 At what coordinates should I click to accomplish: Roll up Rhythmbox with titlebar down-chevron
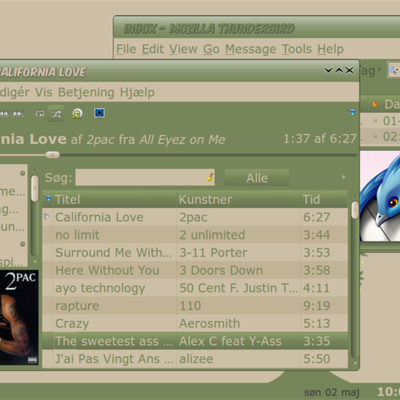tap(328, 70)
